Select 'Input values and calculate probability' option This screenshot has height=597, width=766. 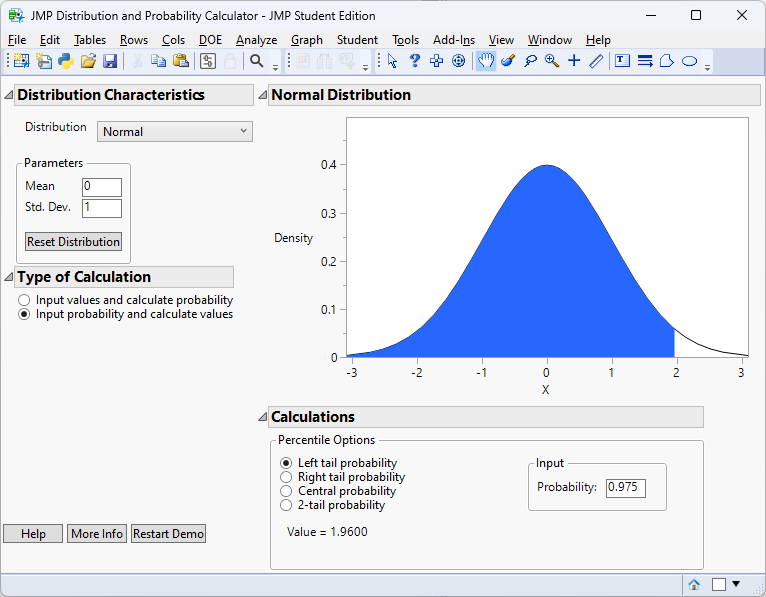point(25,300)
